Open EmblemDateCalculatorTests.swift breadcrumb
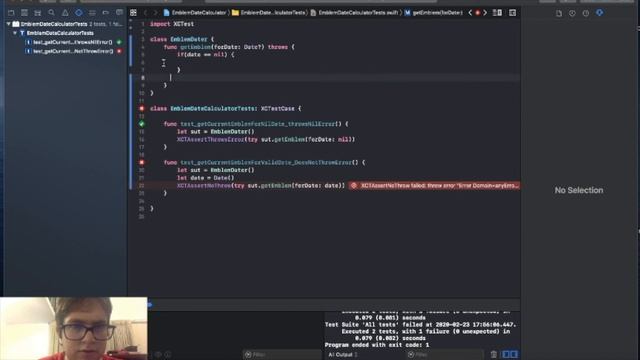The height and width of the screenshot is (360, 640). 354,13
